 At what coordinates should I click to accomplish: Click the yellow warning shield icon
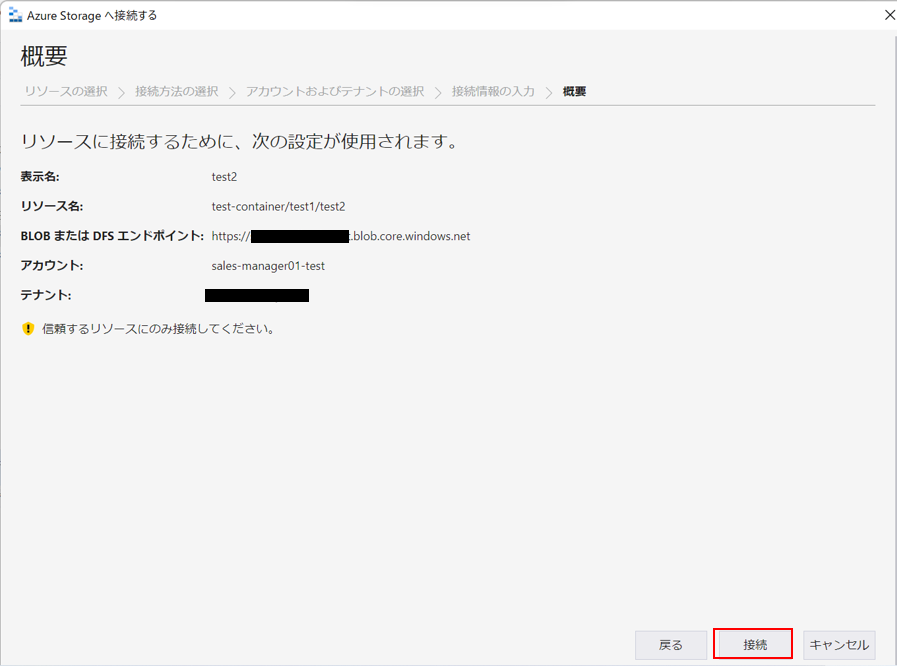click(28, 328)
